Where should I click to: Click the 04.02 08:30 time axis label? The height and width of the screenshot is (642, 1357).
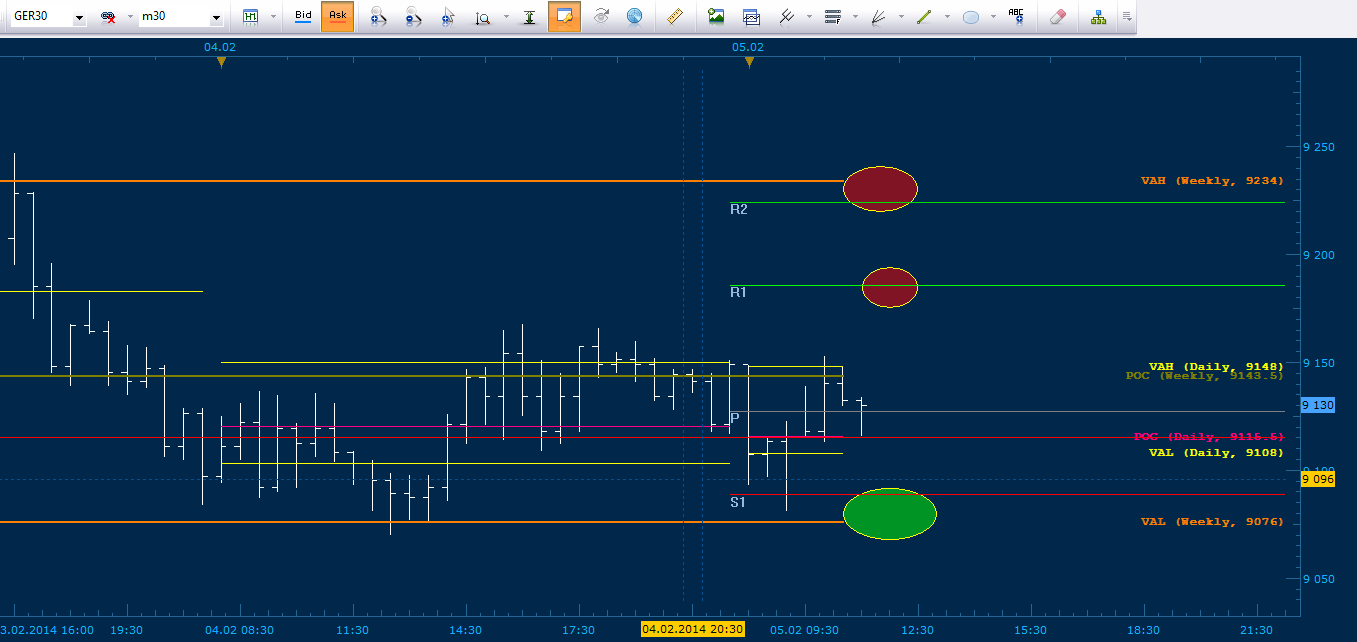pyautogui.click(x=239, y=630)
